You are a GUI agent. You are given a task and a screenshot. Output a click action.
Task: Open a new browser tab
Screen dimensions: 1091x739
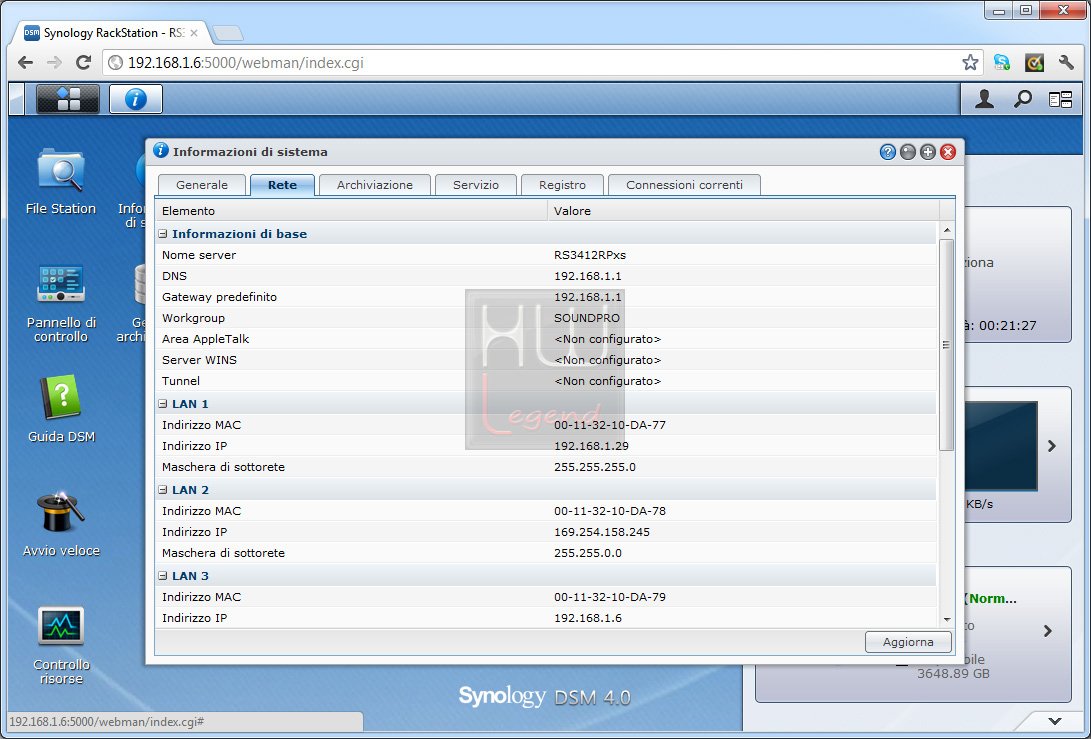pos(227,33)
